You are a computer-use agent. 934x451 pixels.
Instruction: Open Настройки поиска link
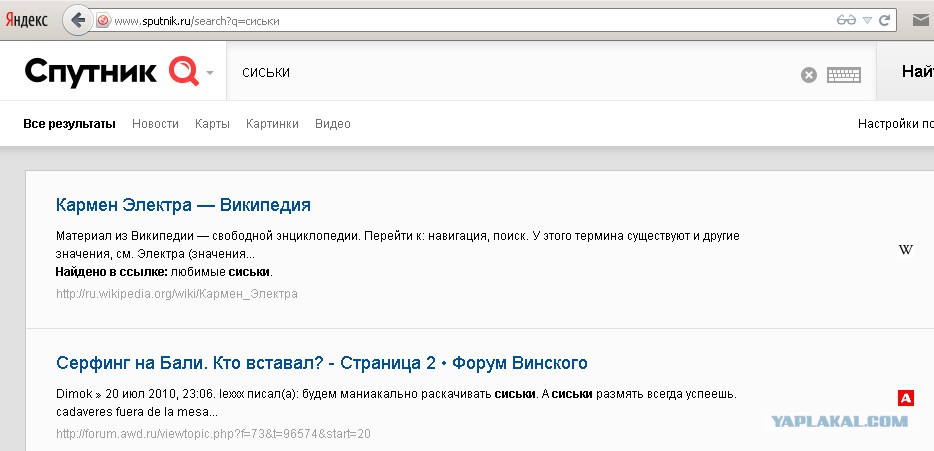pyautogui.click(x=895, y=124)
